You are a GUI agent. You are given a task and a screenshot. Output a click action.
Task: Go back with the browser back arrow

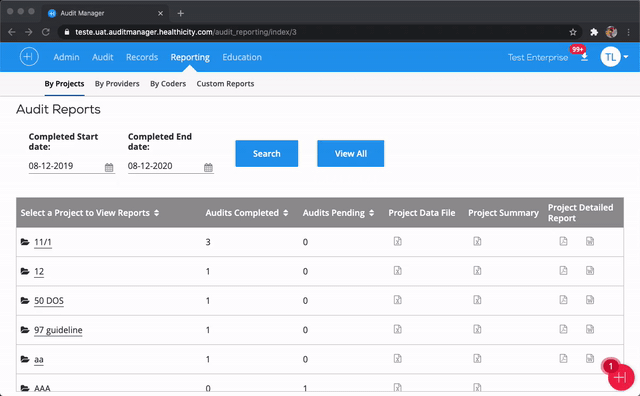pos(11,32)
